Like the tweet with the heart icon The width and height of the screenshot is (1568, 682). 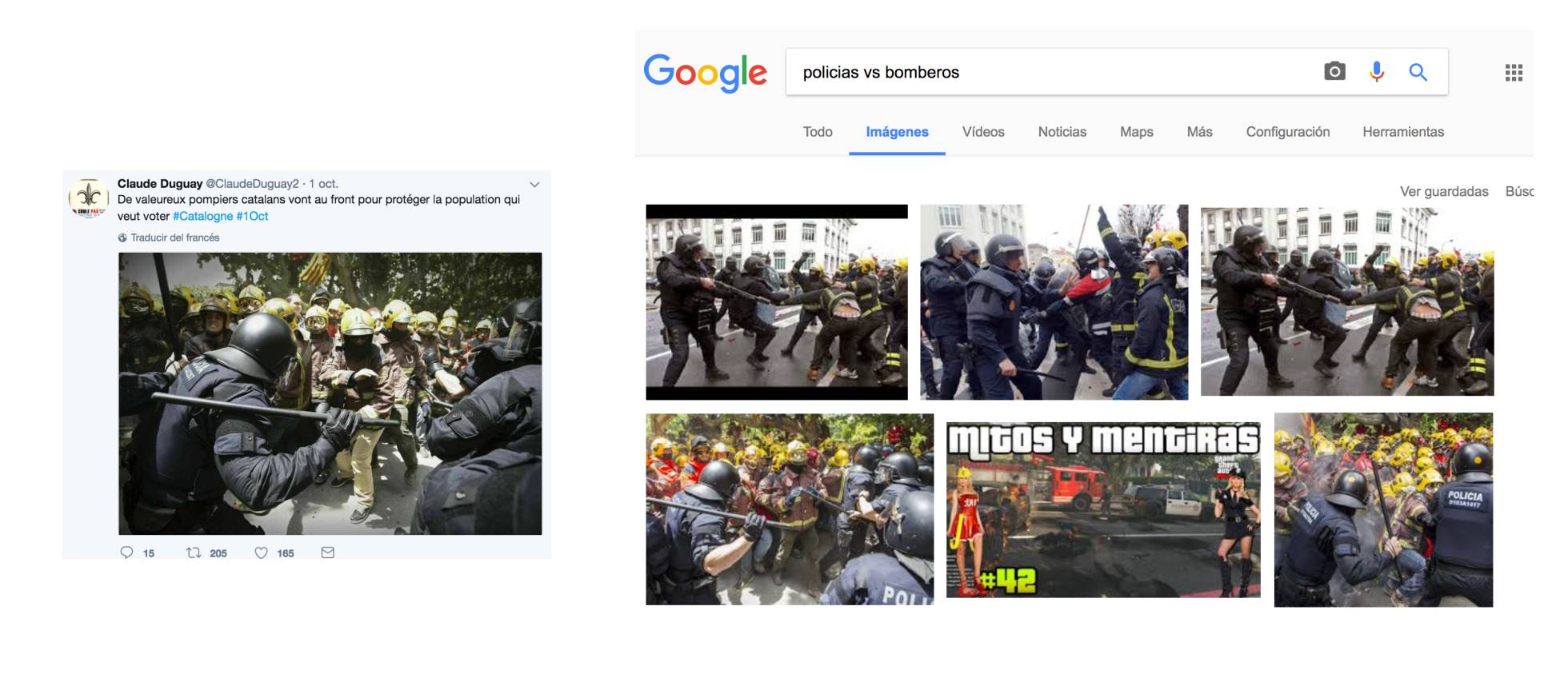tap(261, 552)
